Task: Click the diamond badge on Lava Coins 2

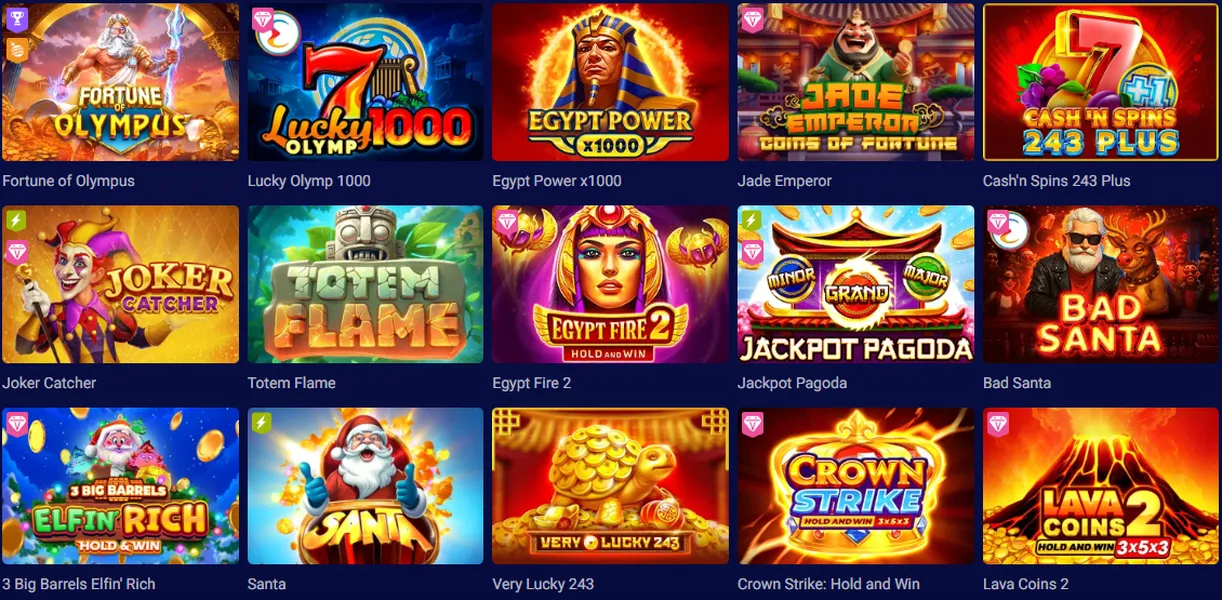Action: (997, 423)
